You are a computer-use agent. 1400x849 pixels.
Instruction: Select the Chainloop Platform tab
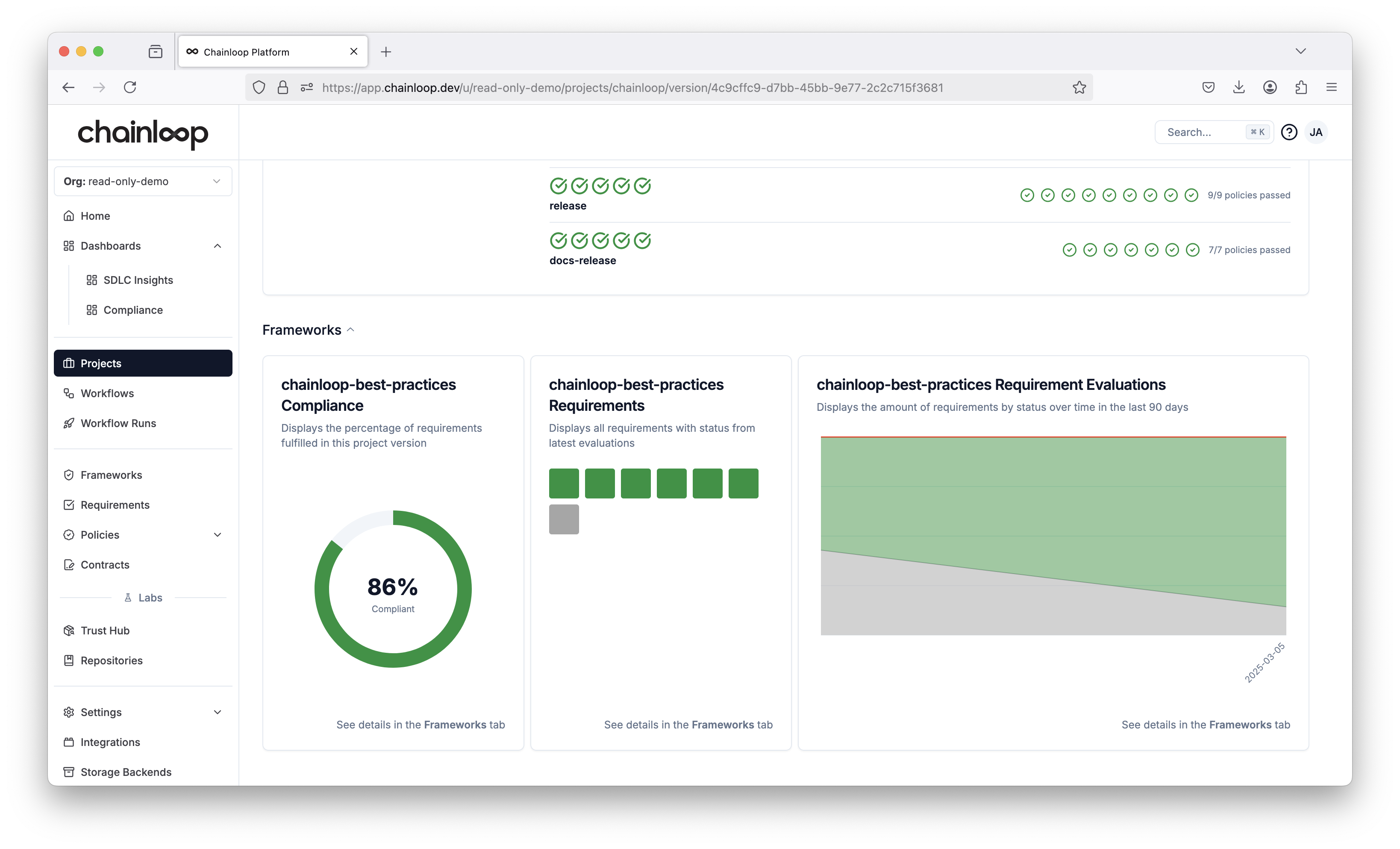tap(273, 52)
